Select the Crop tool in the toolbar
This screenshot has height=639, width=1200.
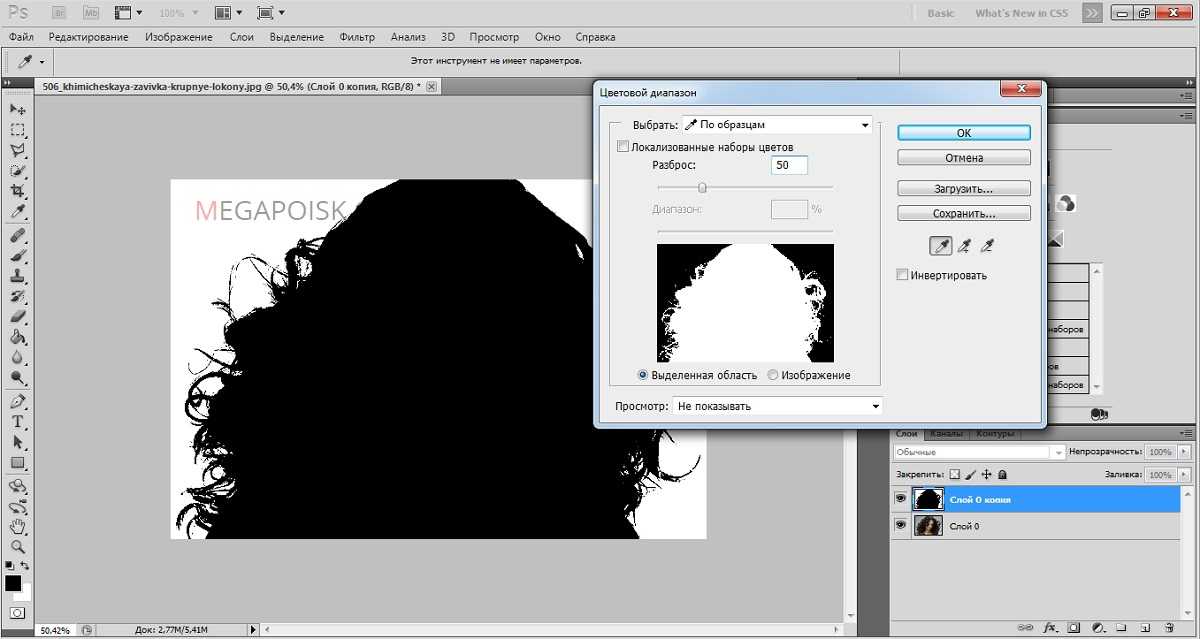click(x=17, y=191)
